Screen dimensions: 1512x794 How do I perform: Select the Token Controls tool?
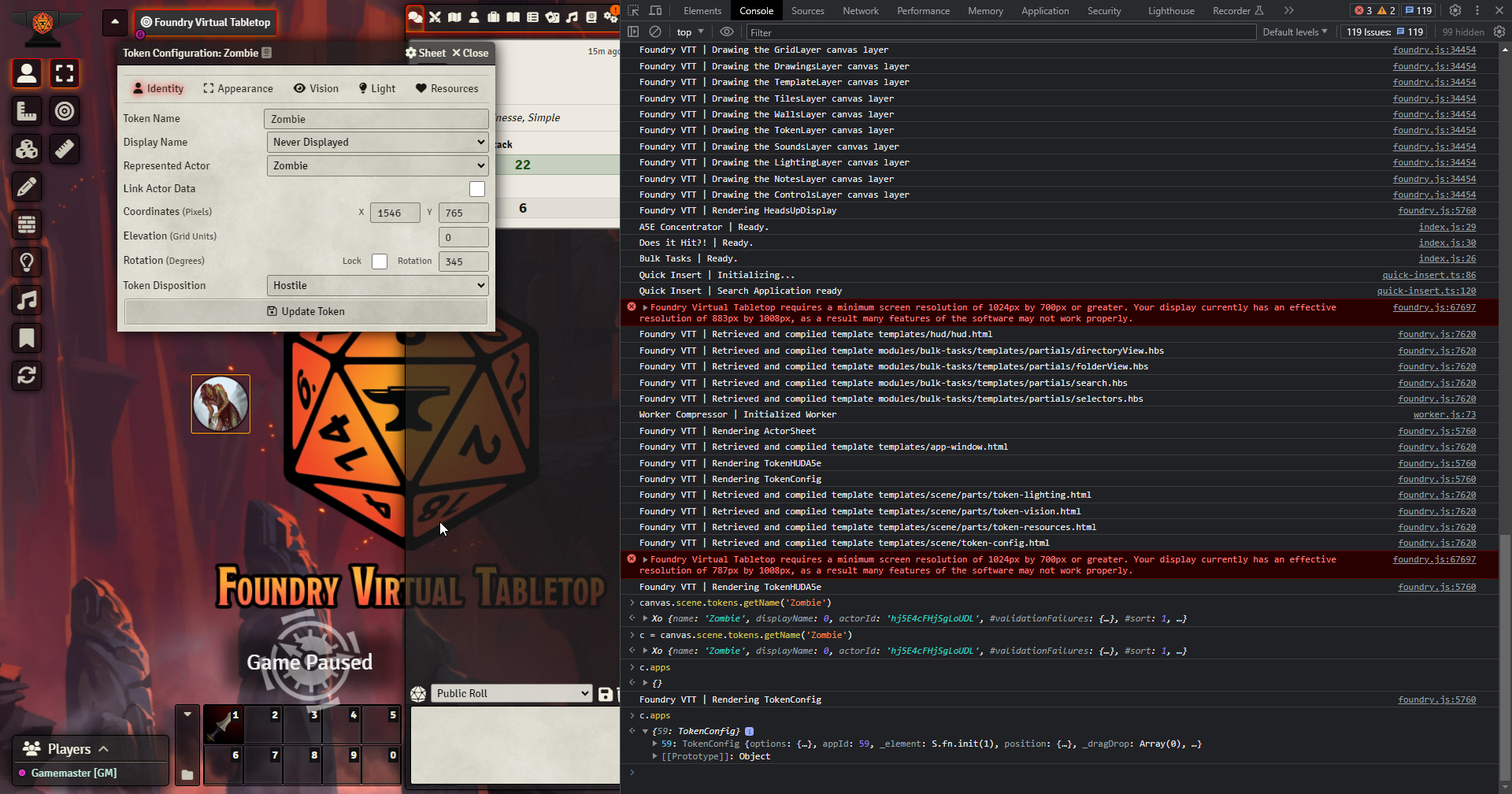(27, 73)
